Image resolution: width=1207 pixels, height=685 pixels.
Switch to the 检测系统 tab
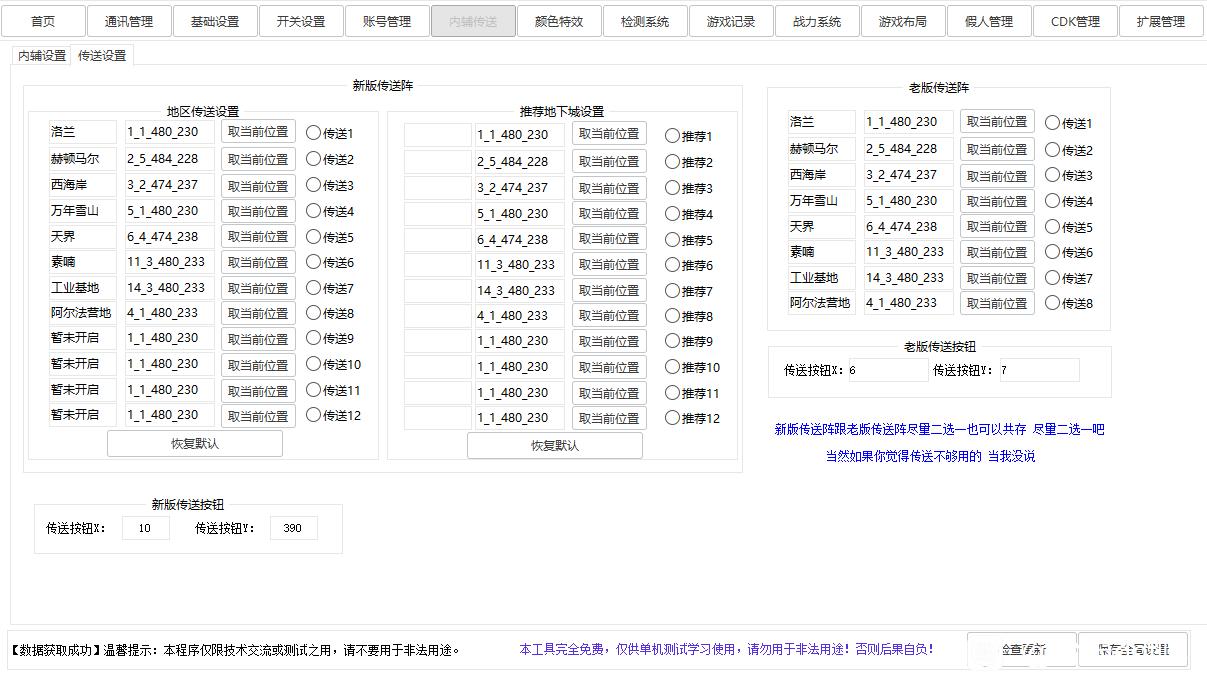tap(645, 21)
